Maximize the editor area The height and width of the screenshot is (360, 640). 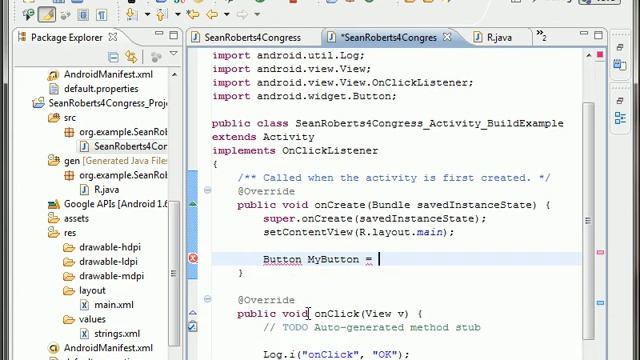(x=598, y=35)
